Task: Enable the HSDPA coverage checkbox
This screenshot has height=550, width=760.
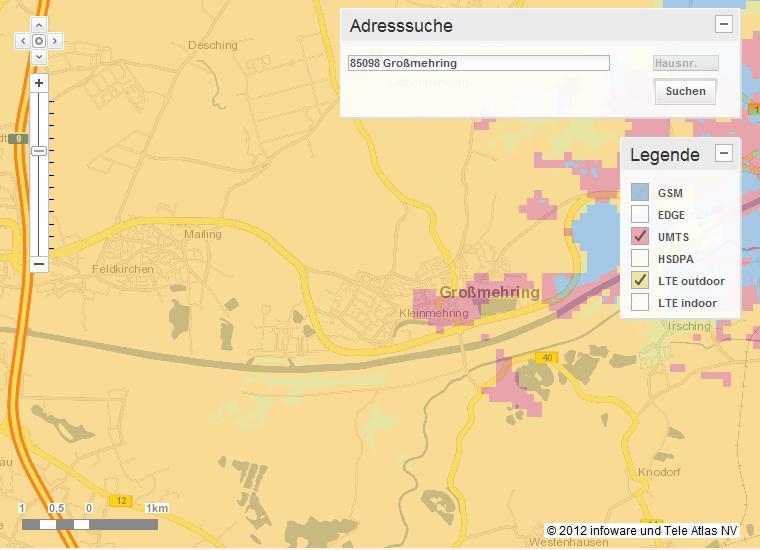Action: point(640,259)
